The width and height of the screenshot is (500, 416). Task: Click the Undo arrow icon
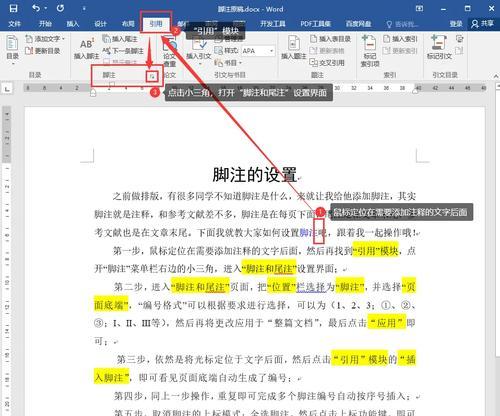(36, 8)
